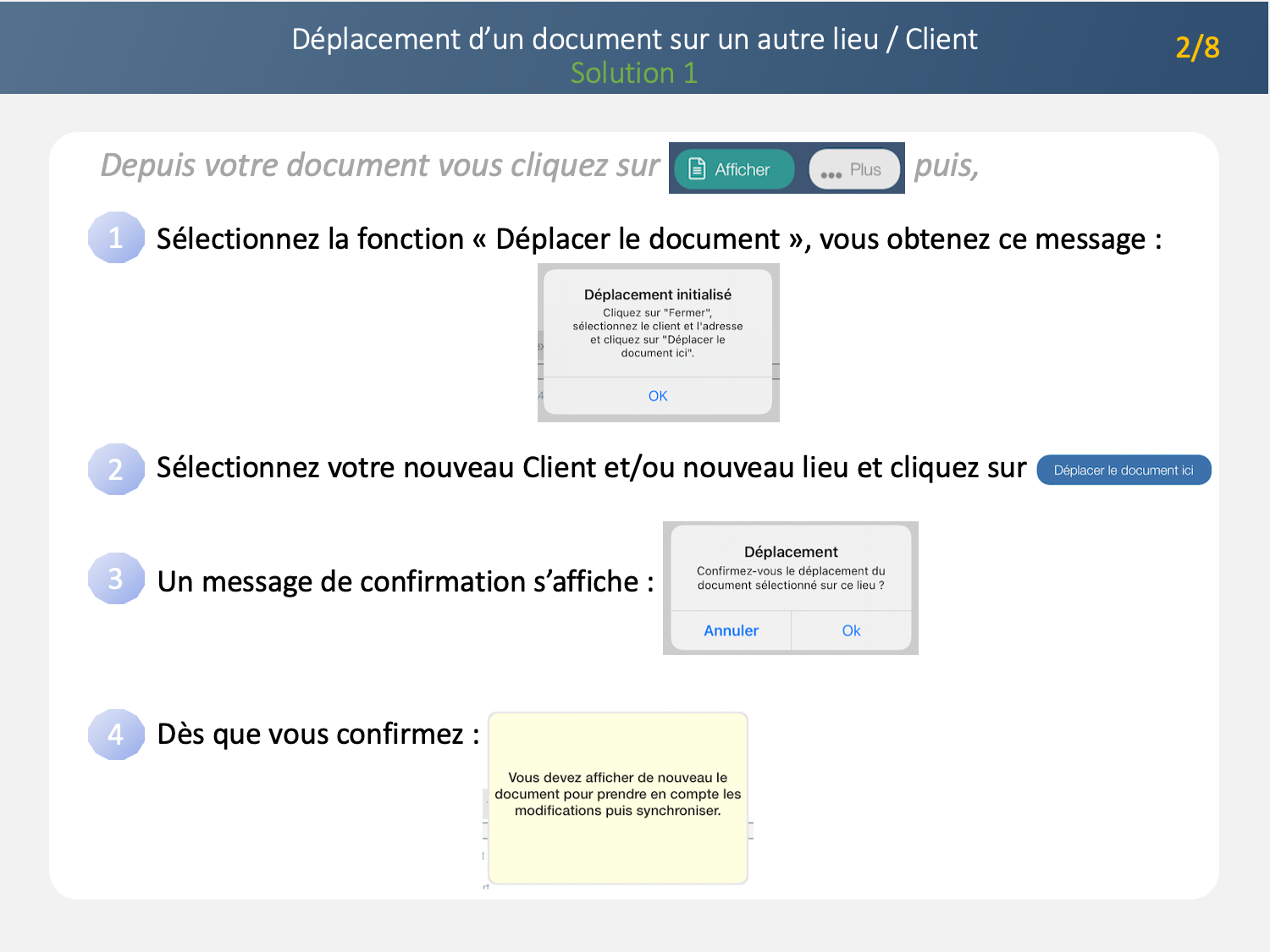Image resolution: width=1270 pixels, height=952 pixels.
Task: Click the Déplacement confirmation dialog title
Action: coord(791,552)
